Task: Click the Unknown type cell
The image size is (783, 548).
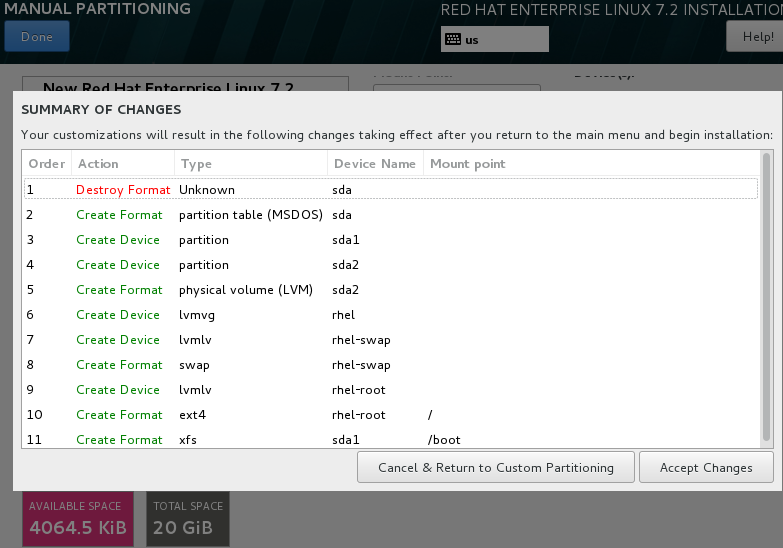Action: (207, 190)
